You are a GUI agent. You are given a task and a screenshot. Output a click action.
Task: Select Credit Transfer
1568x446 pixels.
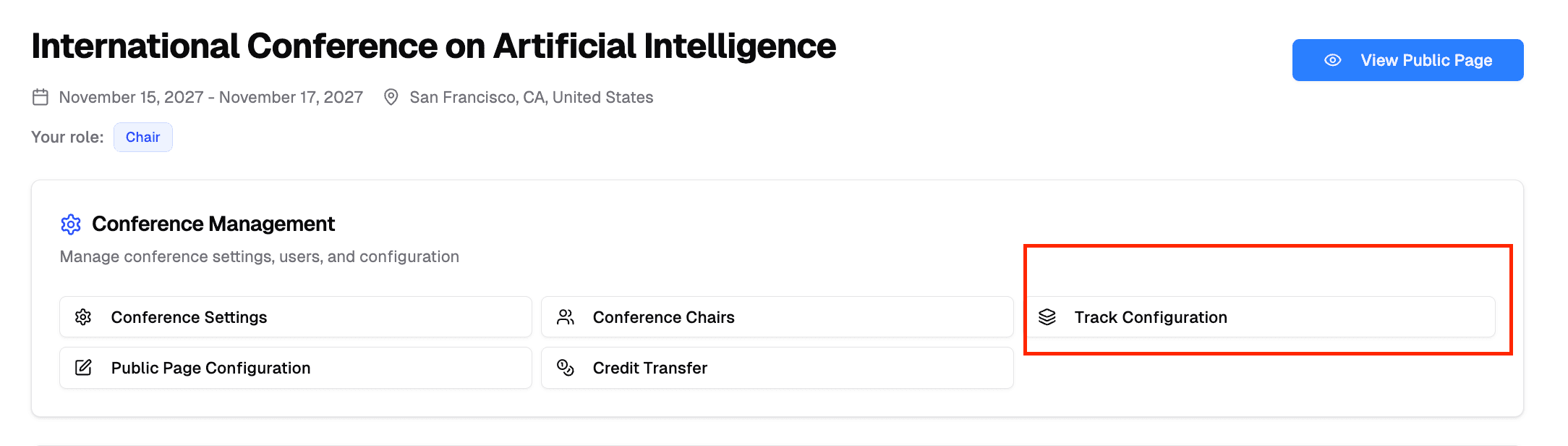[x=777, y=368]
